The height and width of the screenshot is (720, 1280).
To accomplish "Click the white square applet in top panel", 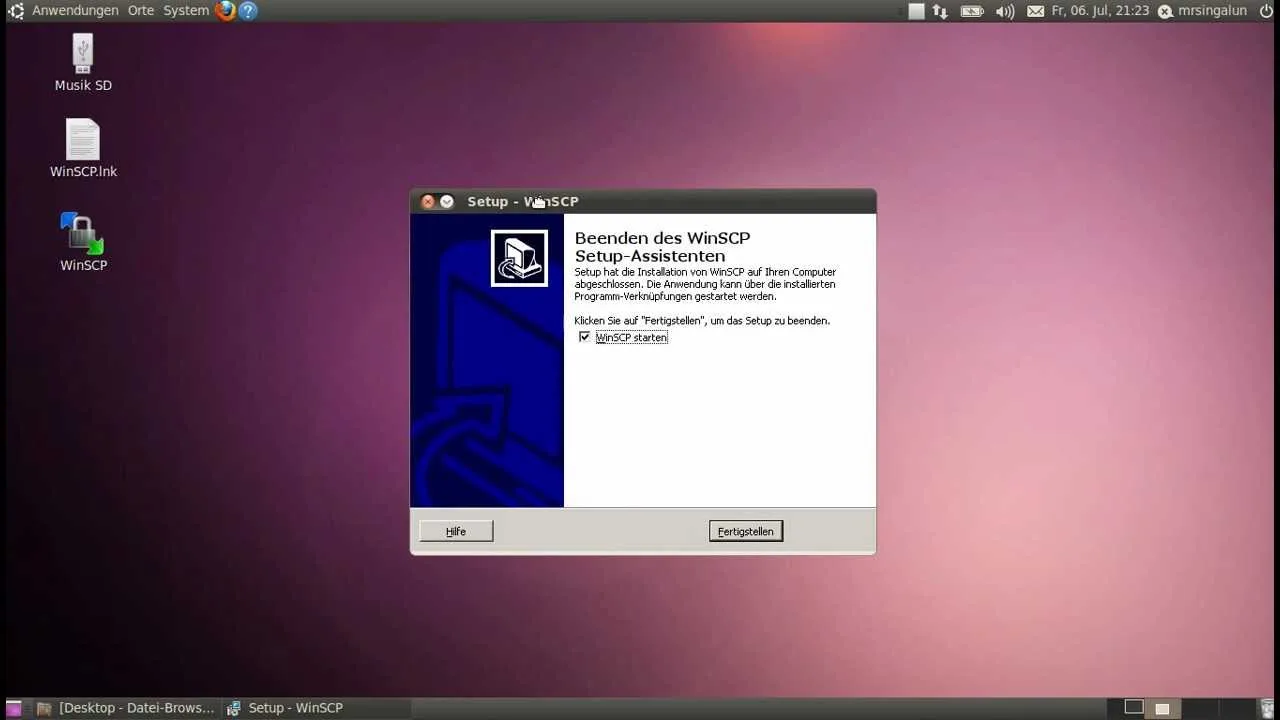I will point(916,11).
